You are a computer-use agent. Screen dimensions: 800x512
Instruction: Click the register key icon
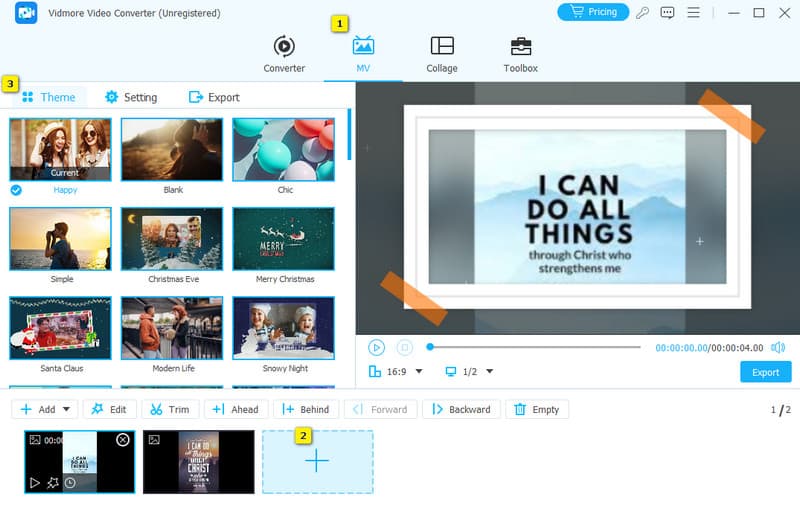(x=643, y=13)
